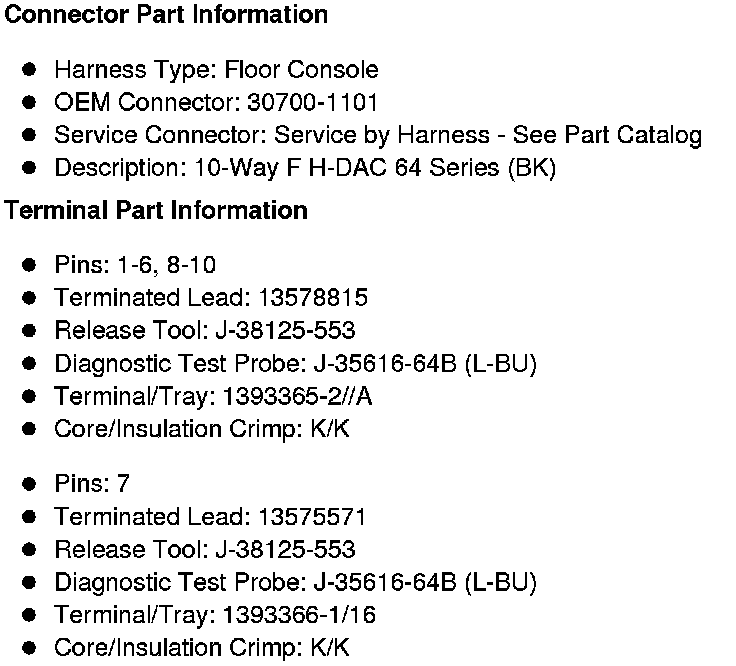Click Core/Insulation Crimp line below 1393365-2//A
Image resolution: width=736 pixels, height=666 pixels.
pos(202,429)
